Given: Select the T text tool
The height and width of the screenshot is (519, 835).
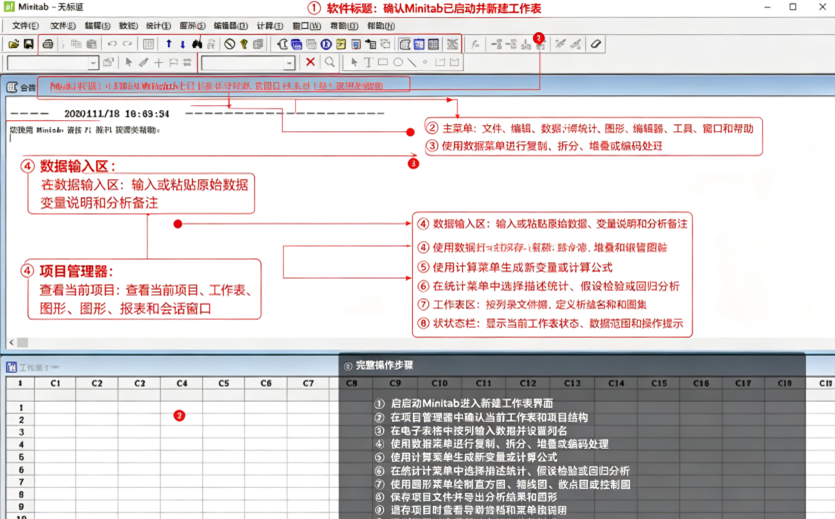Looking at the screenshot, I should point(368,62).
